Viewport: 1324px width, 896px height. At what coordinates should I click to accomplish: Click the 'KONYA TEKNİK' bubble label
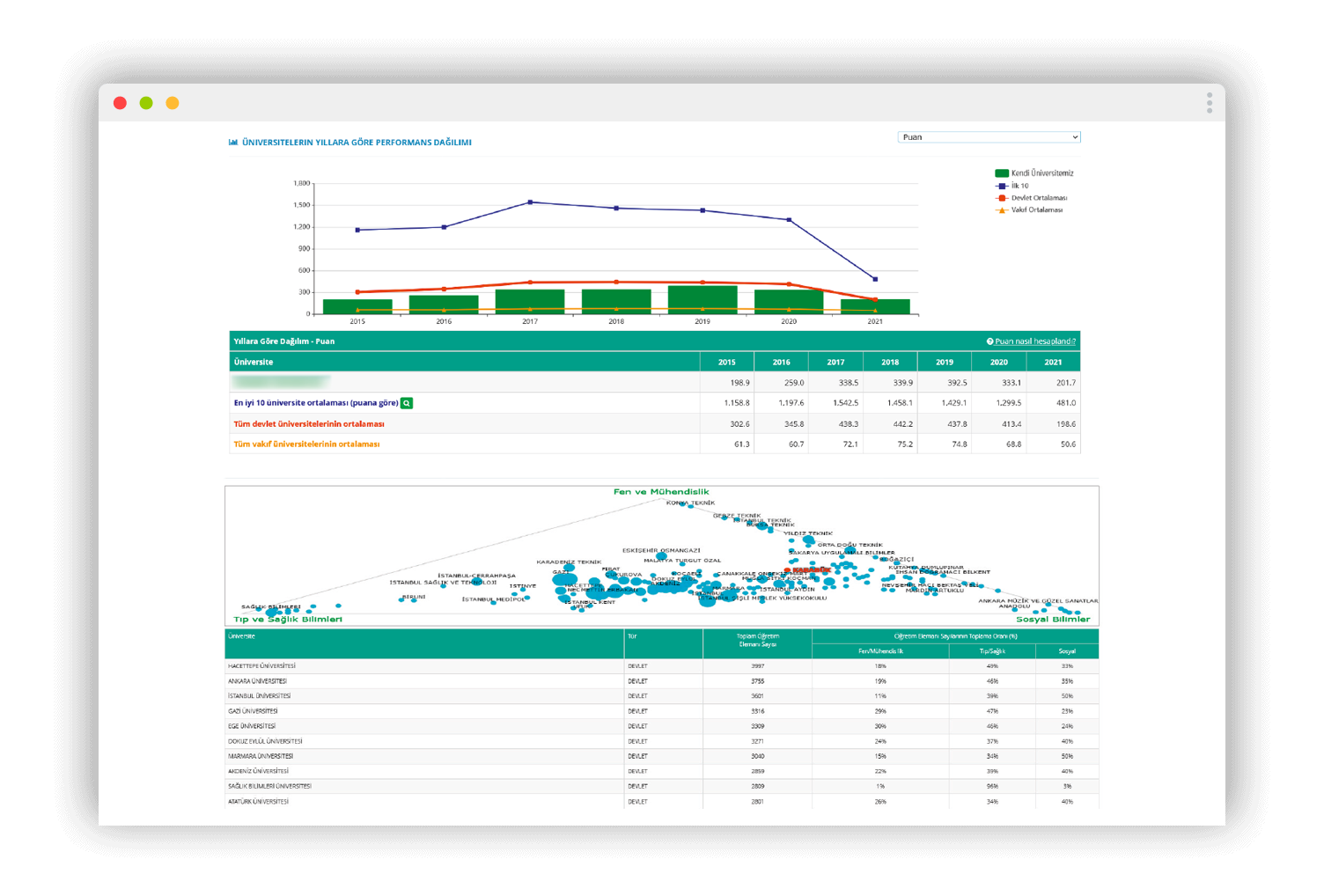tap(691, 503)
